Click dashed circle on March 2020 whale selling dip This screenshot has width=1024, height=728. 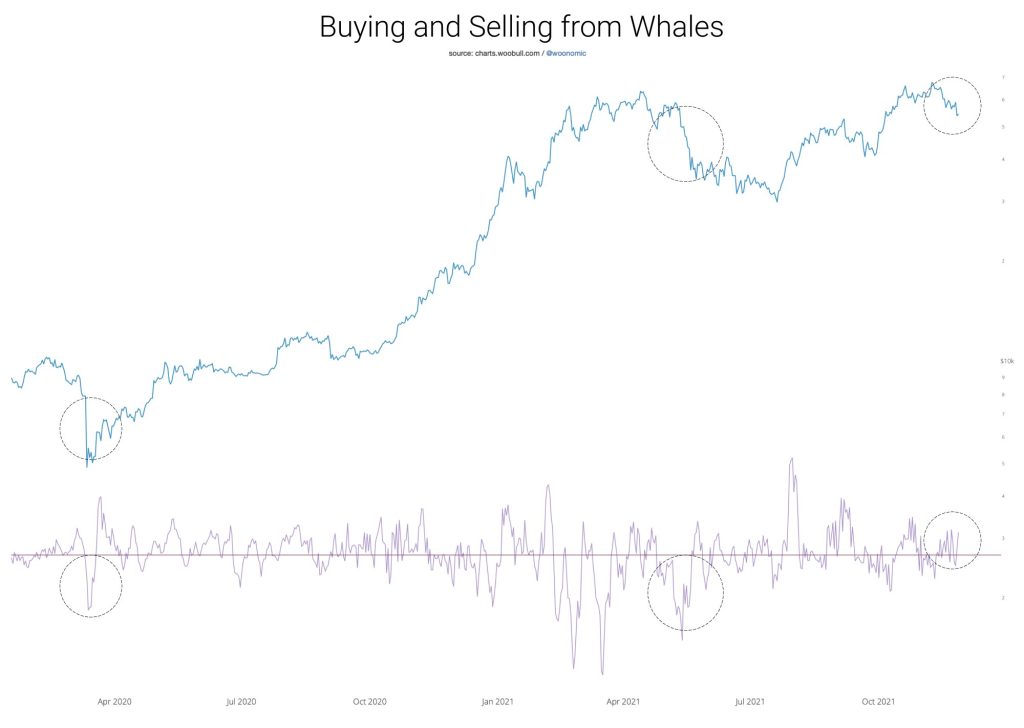pos(90,586)
